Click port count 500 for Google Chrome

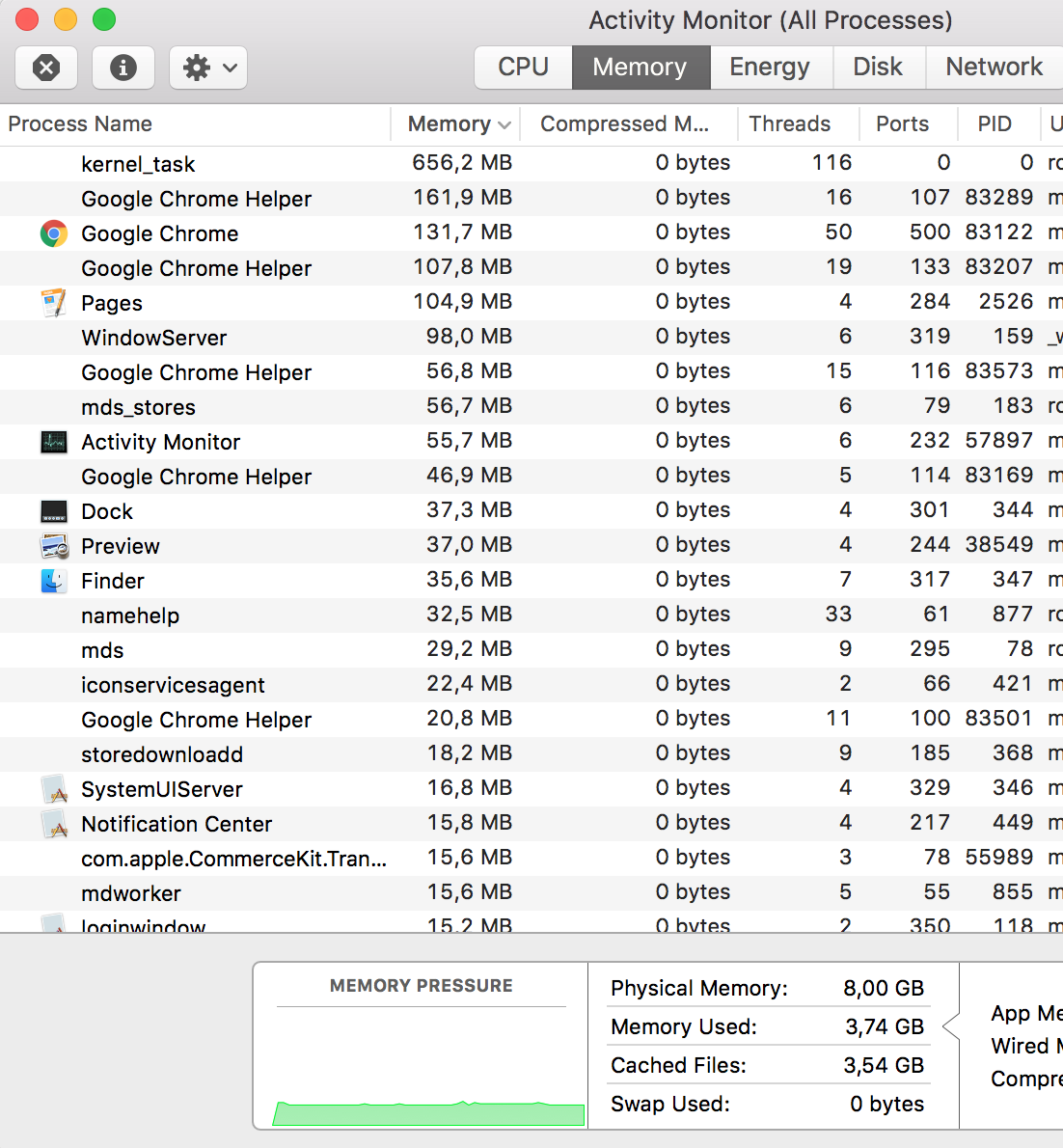point(930,232)
